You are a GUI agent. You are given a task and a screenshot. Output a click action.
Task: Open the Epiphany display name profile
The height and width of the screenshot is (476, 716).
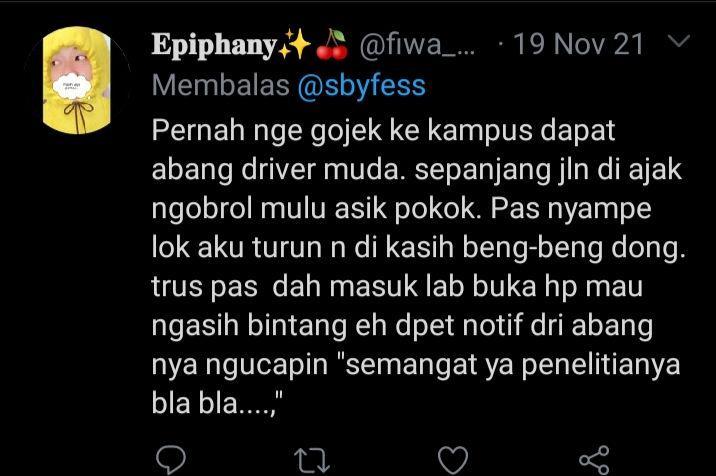[x=215, y=46]
